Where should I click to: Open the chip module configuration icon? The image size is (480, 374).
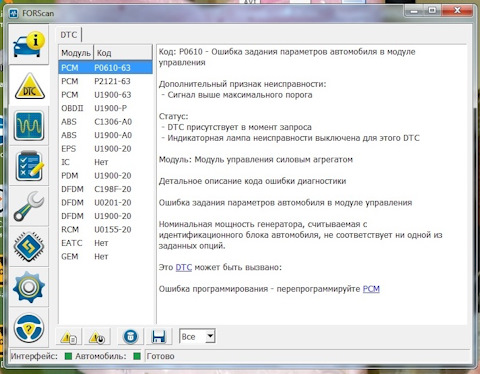(x=29, y=247)
